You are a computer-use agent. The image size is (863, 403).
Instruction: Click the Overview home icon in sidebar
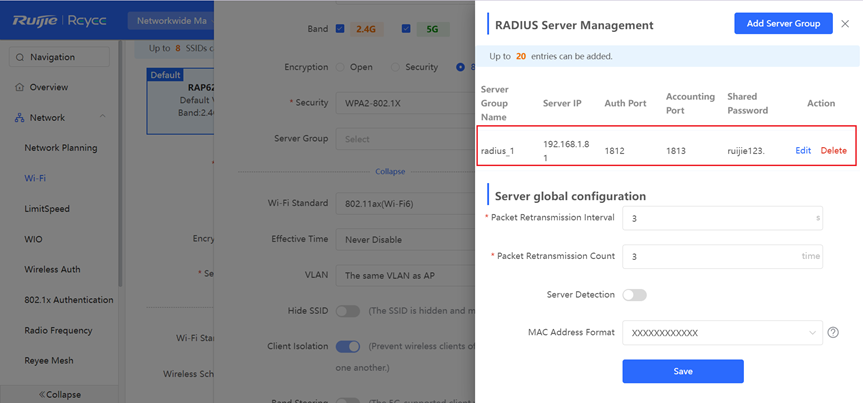point(19,88)
